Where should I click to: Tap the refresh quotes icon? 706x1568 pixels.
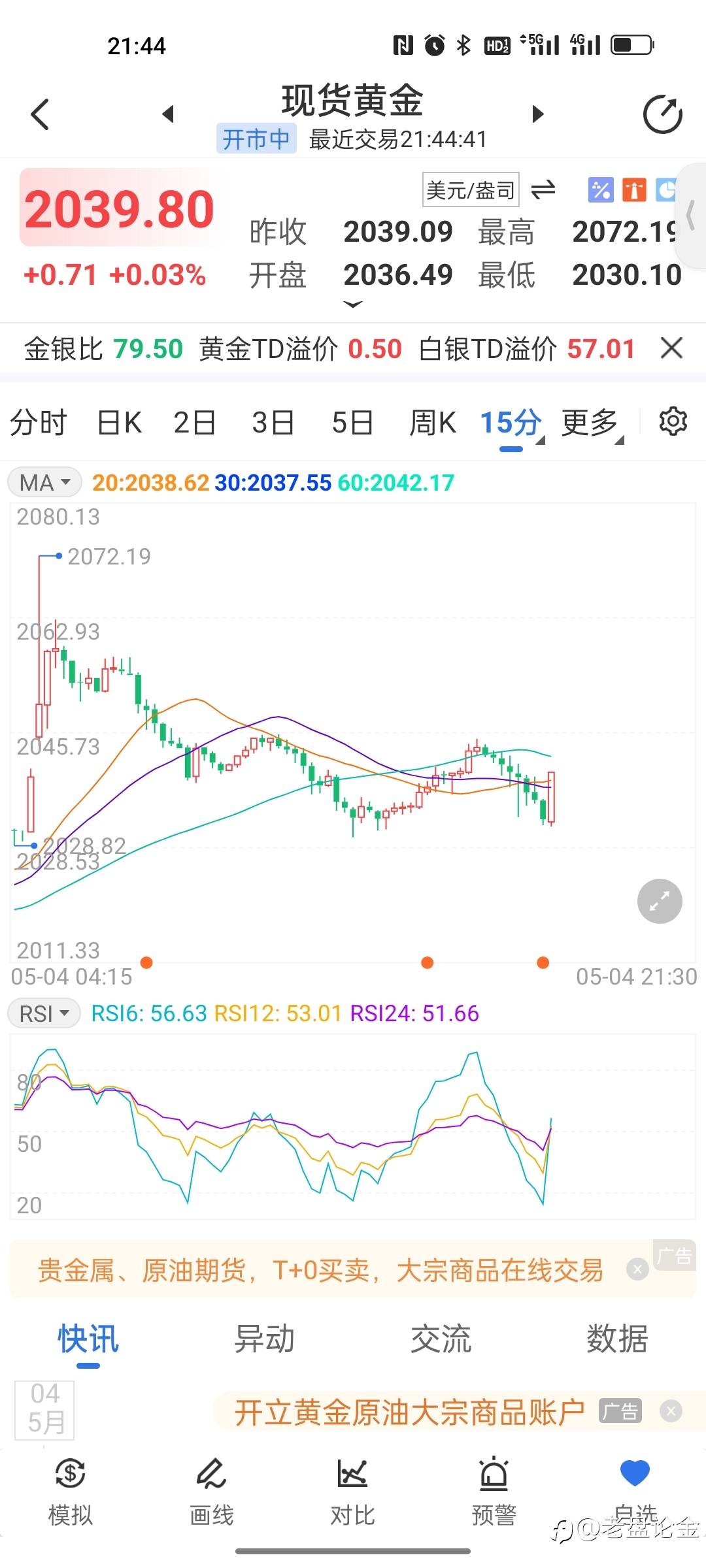662,114
